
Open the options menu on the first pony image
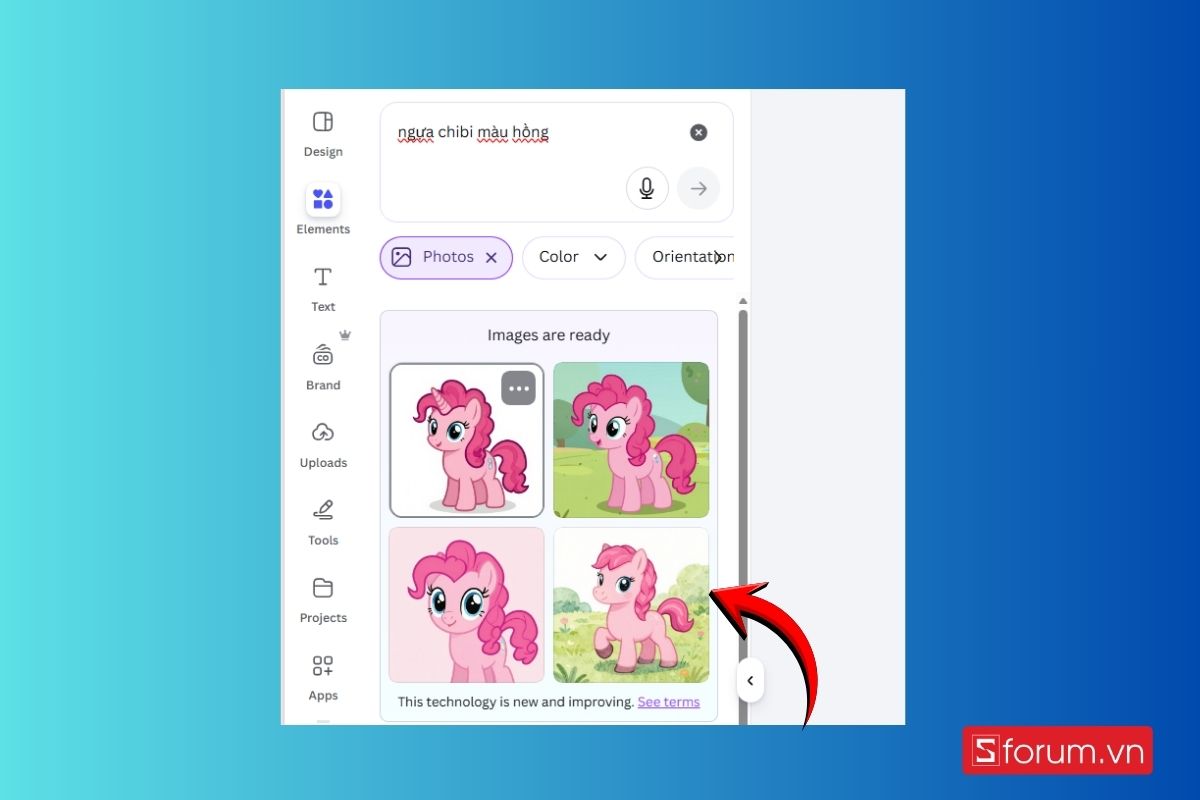tap(518, 388)
